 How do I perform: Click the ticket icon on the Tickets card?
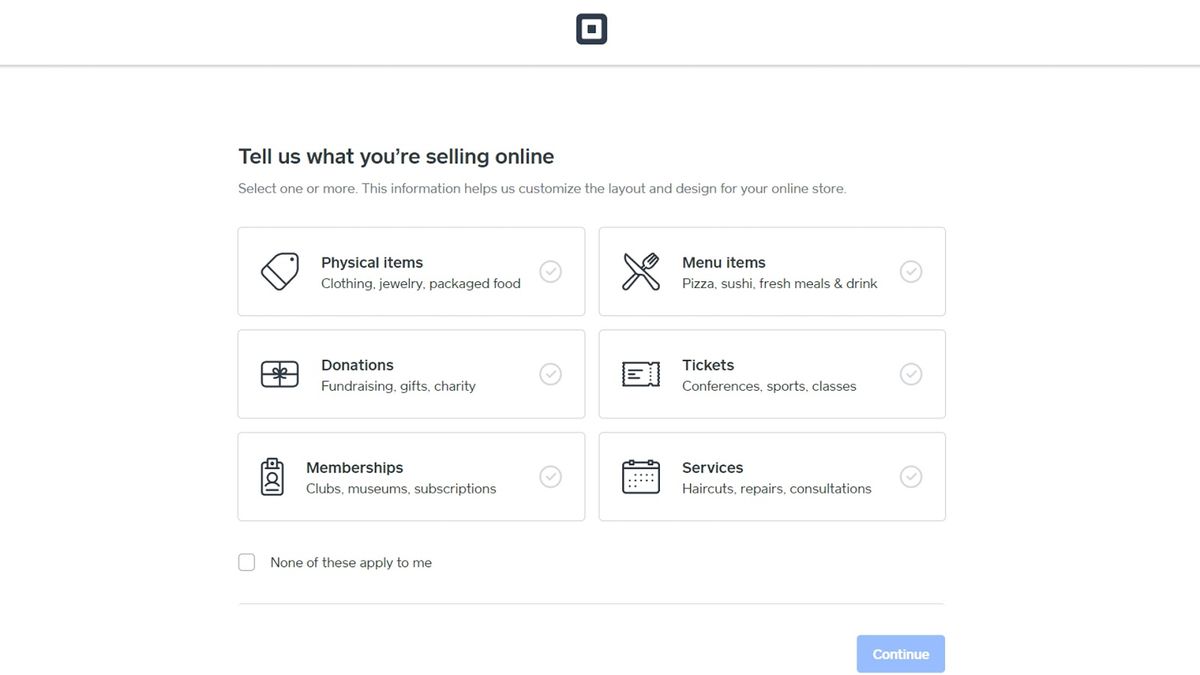[639, 373]
